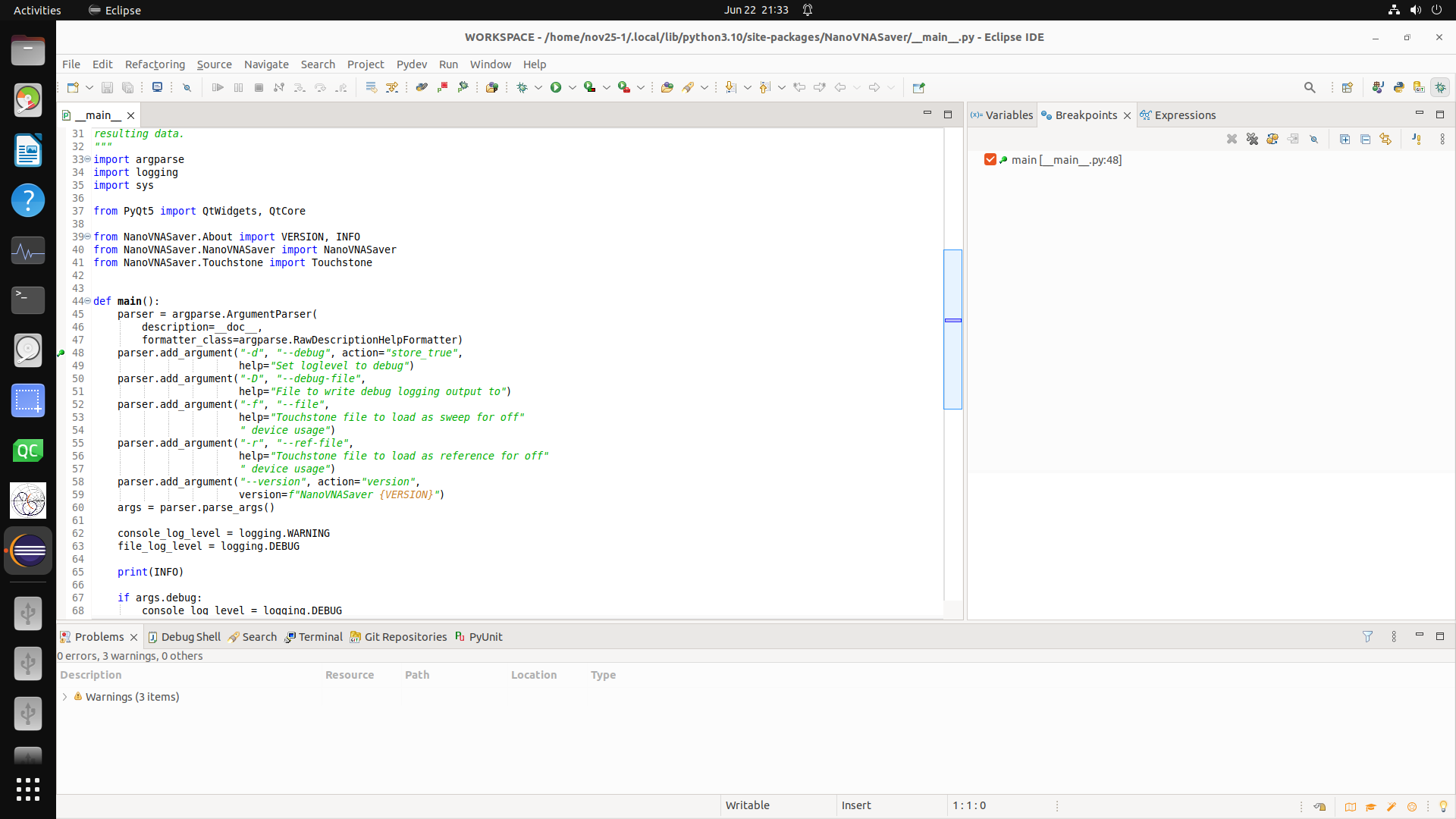Click the Previous Annotation toolbar icon
The width and height of the screenshot is (1456, 819).
coord(764,88)
